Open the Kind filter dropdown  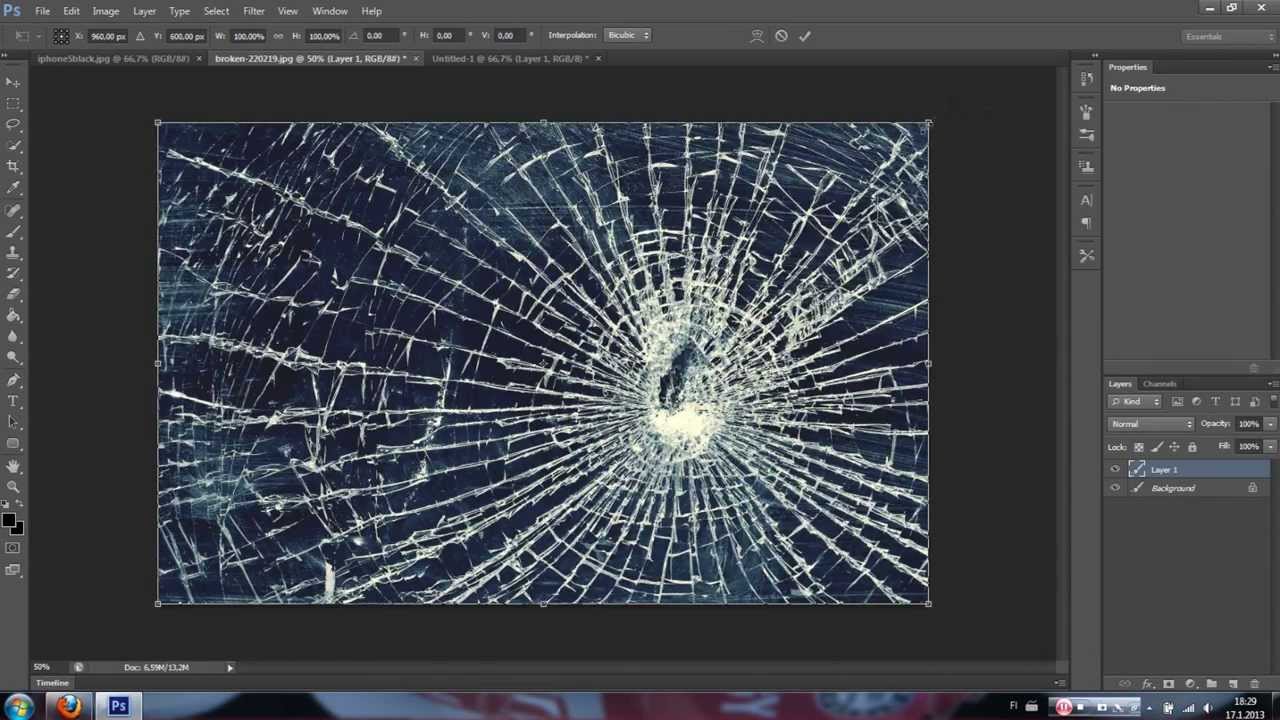pyautogui.click(x=1136, y=402)
